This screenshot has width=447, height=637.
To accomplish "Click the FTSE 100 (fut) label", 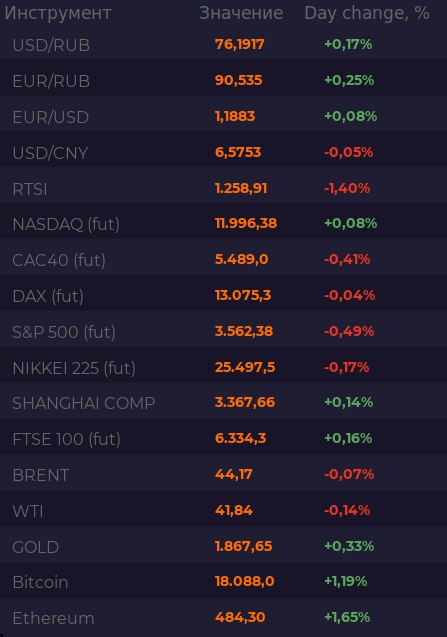I will pyautogui.click(x=66, y=439).
